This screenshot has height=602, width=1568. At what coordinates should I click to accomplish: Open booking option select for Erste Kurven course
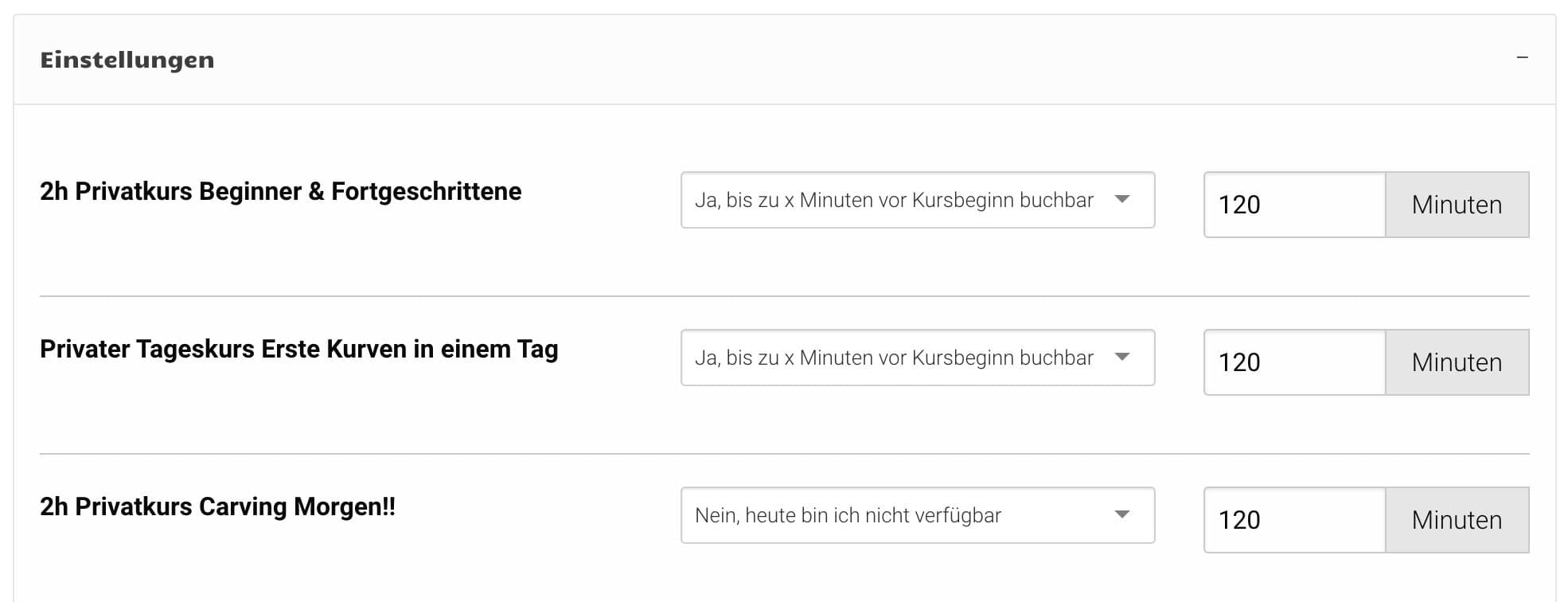click(893, 358)
